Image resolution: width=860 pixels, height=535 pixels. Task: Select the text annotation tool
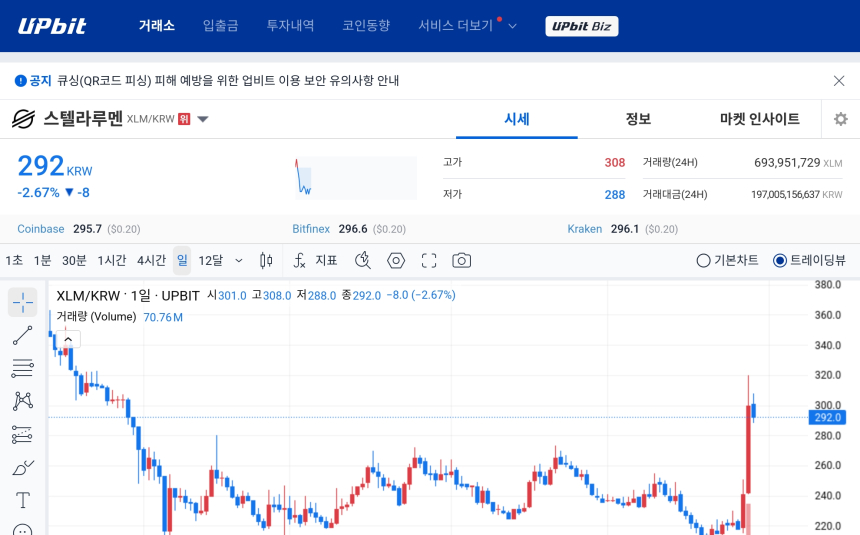[x=22, y=500]
